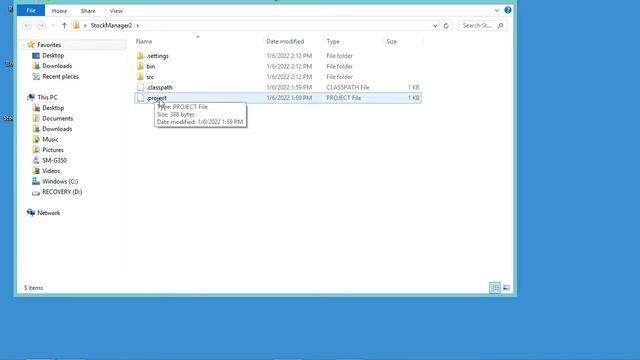Click the StockManager2 breadcrumb
Screen dimensions: 640x360
pyautogui.click(x=111, y=25)
